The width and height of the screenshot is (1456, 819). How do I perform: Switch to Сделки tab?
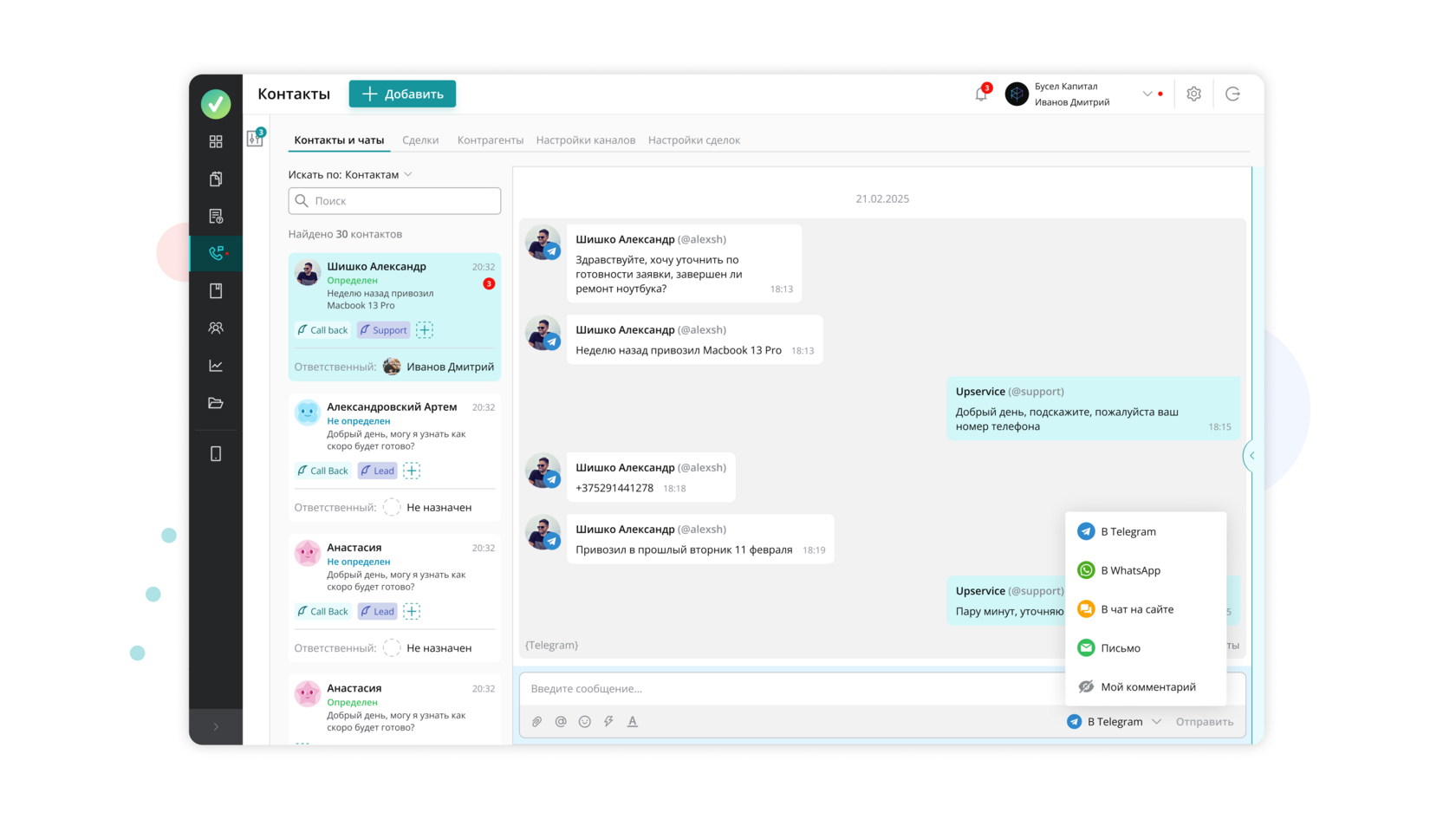pyautogui.click(x=420, y=140)
